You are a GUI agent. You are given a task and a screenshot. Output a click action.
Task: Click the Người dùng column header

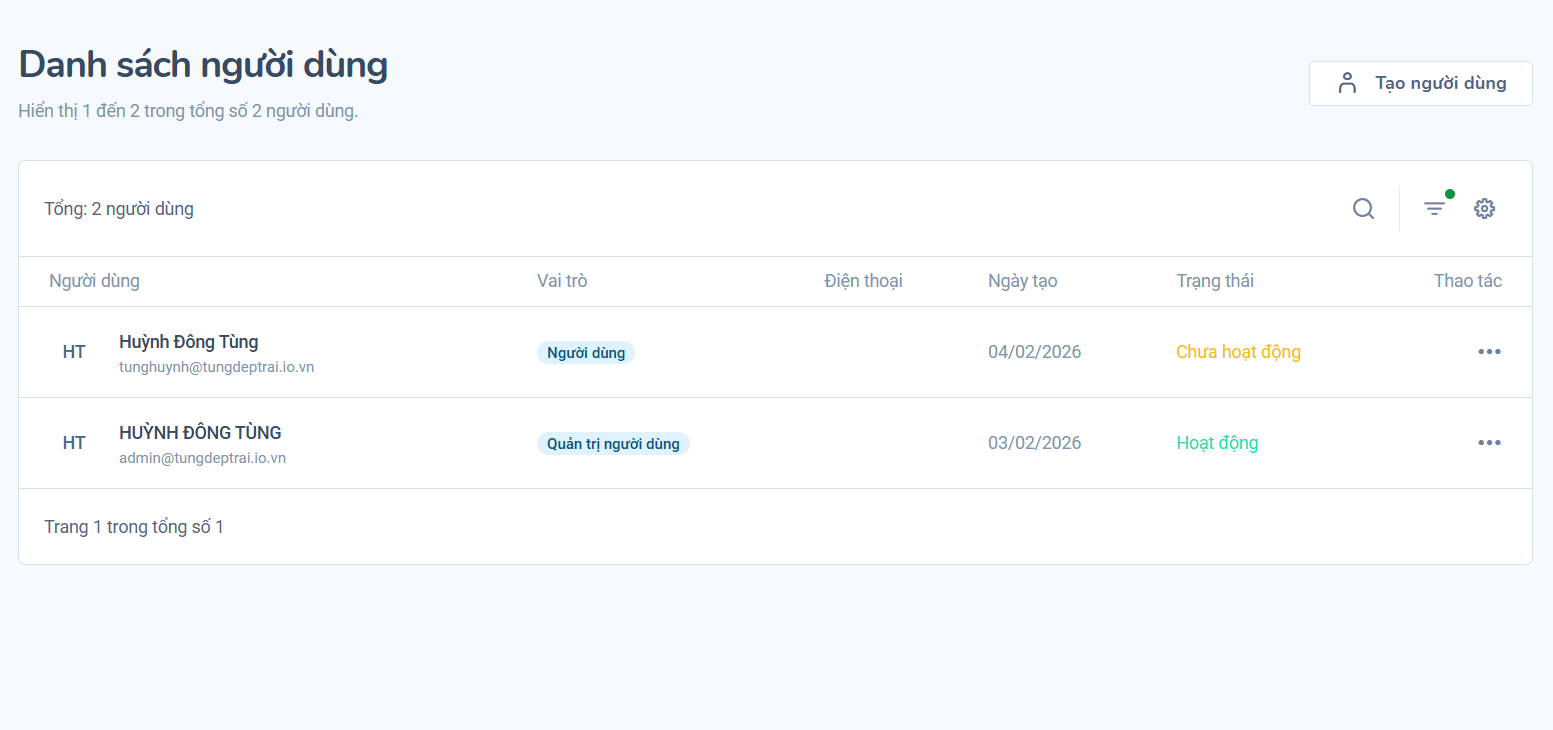(95, 281)
